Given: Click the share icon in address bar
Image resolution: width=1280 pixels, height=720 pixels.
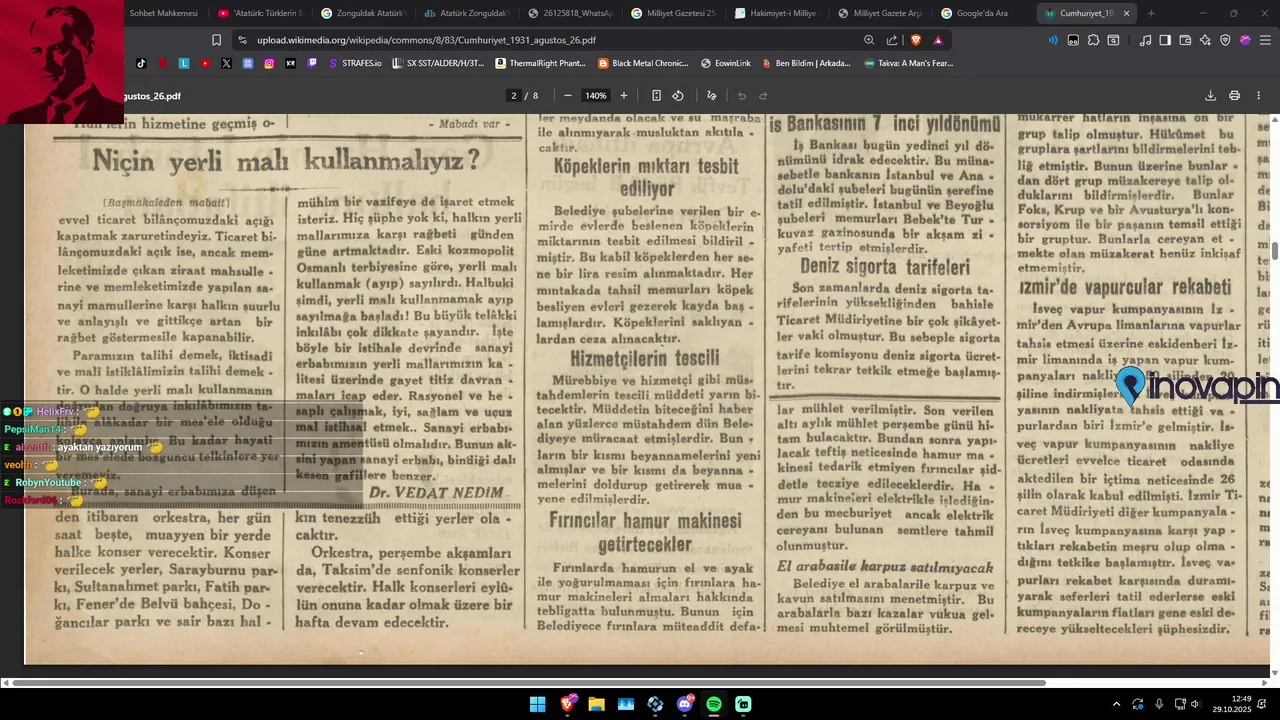Looking at the screenshot, I should click(892, 40).
